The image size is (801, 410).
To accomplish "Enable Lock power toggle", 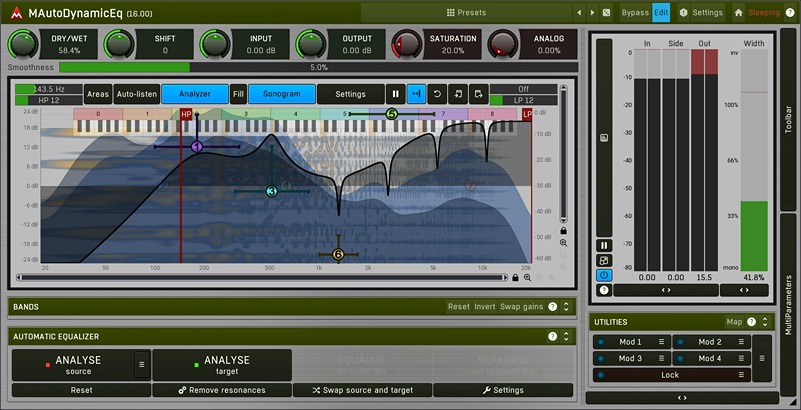I will tap(601, 375).
